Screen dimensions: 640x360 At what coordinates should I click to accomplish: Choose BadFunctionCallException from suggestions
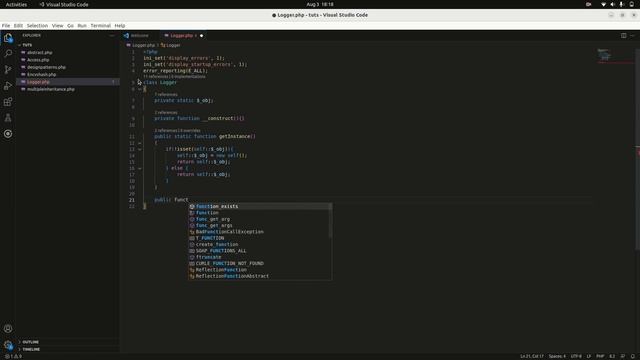(x=260, y=232)
